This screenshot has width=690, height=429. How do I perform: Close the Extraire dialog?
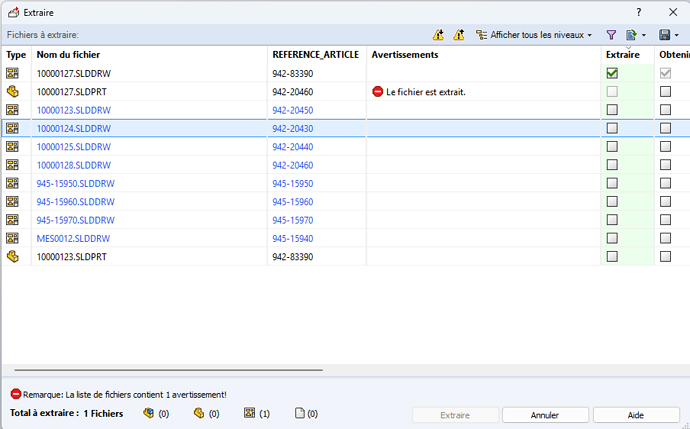673,12
